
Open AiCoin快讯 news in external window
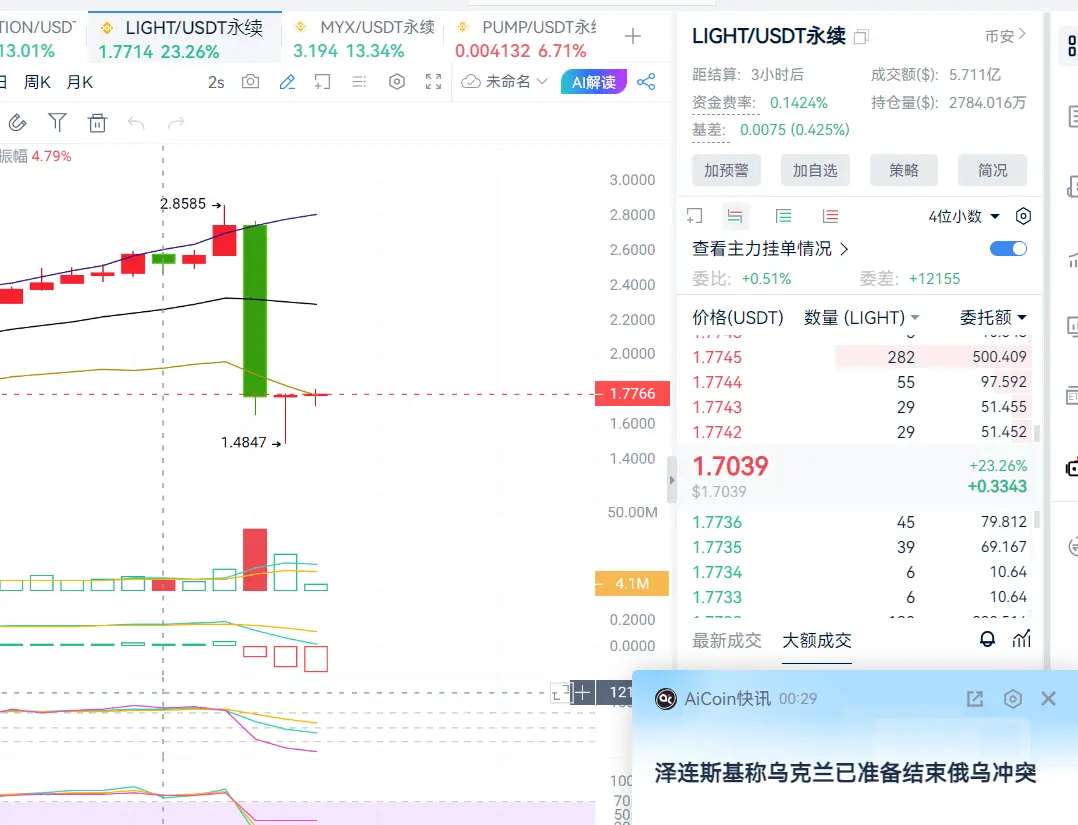975,699
